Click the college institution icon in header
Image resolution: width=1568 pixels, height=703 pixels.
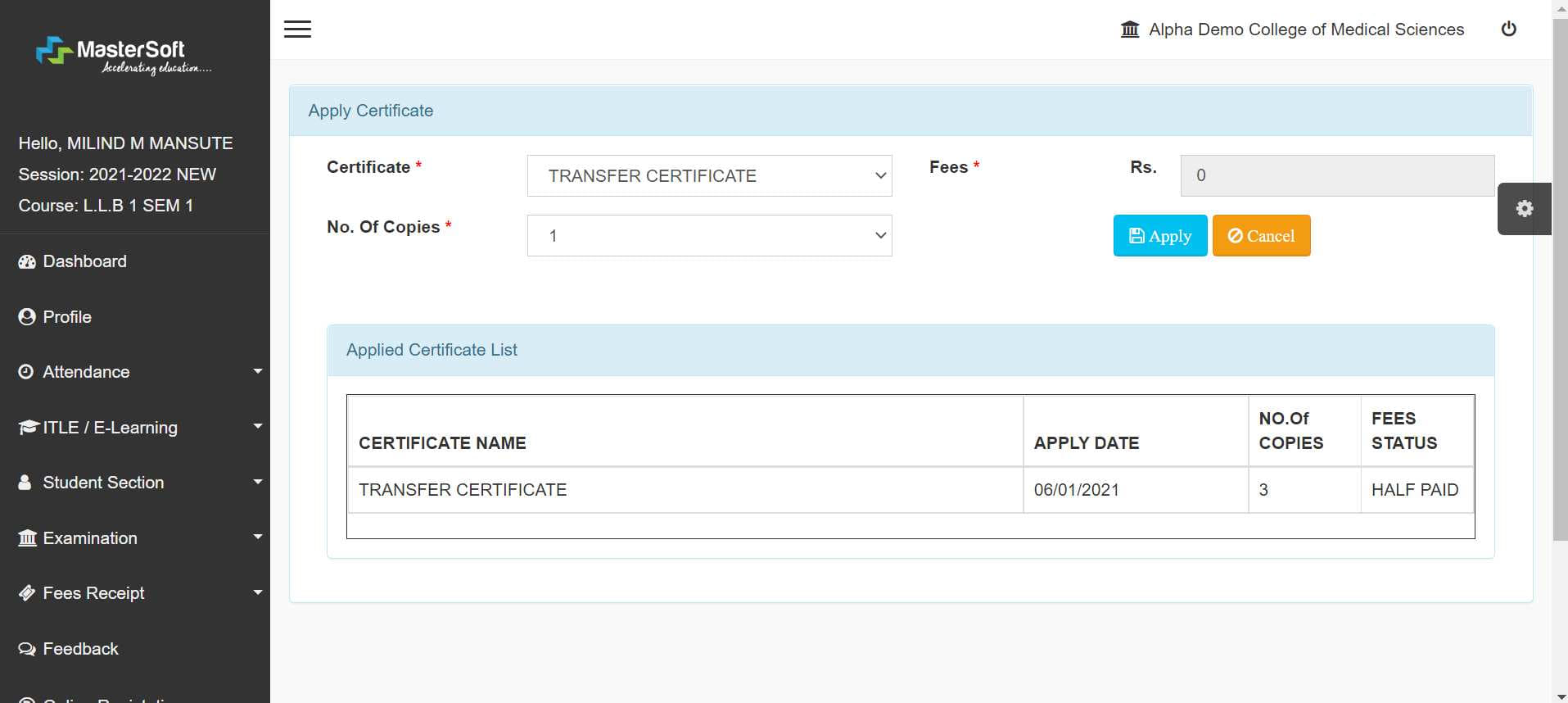(1130, 29)
